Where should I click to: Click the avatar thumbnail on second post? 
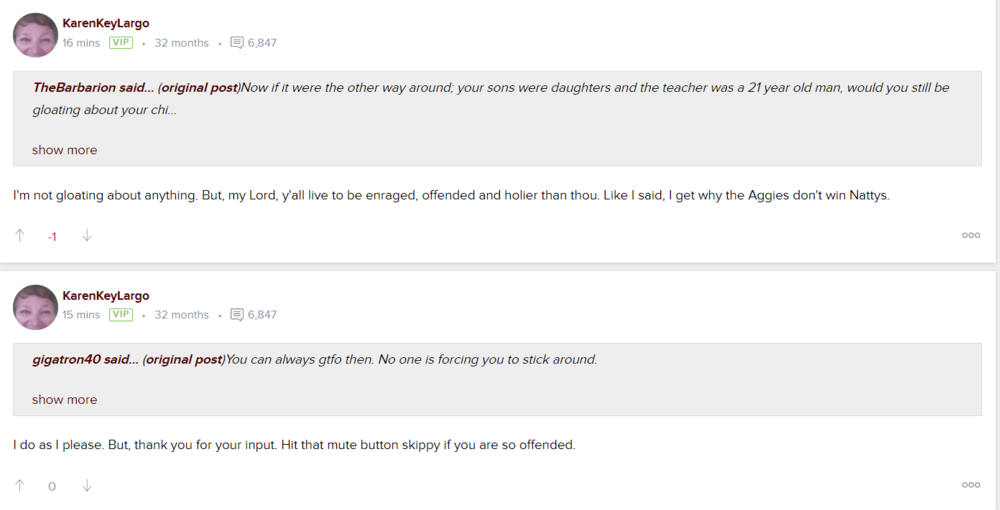(35, 307)
